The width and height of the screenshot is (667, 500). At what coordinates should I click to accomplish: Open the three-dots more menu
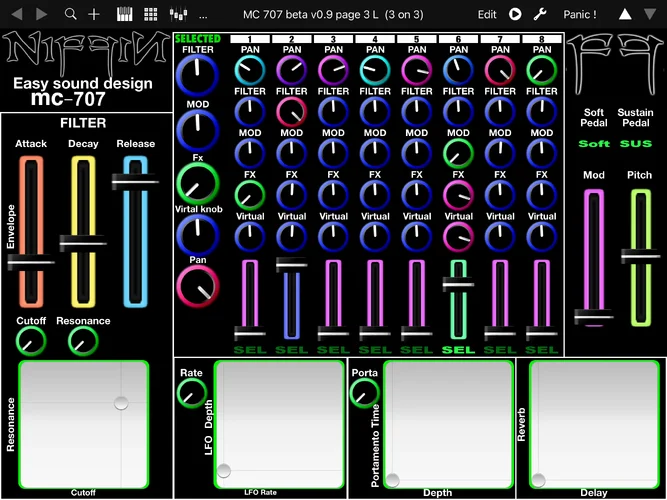pos(203,15)
